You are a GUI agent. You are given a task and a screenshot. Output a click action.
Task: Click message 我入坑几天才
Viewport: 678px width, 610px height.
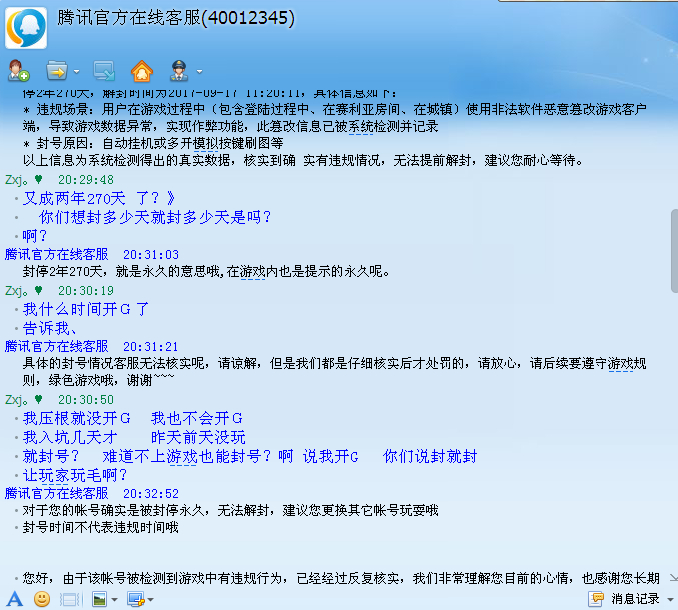tap(70, 437)
